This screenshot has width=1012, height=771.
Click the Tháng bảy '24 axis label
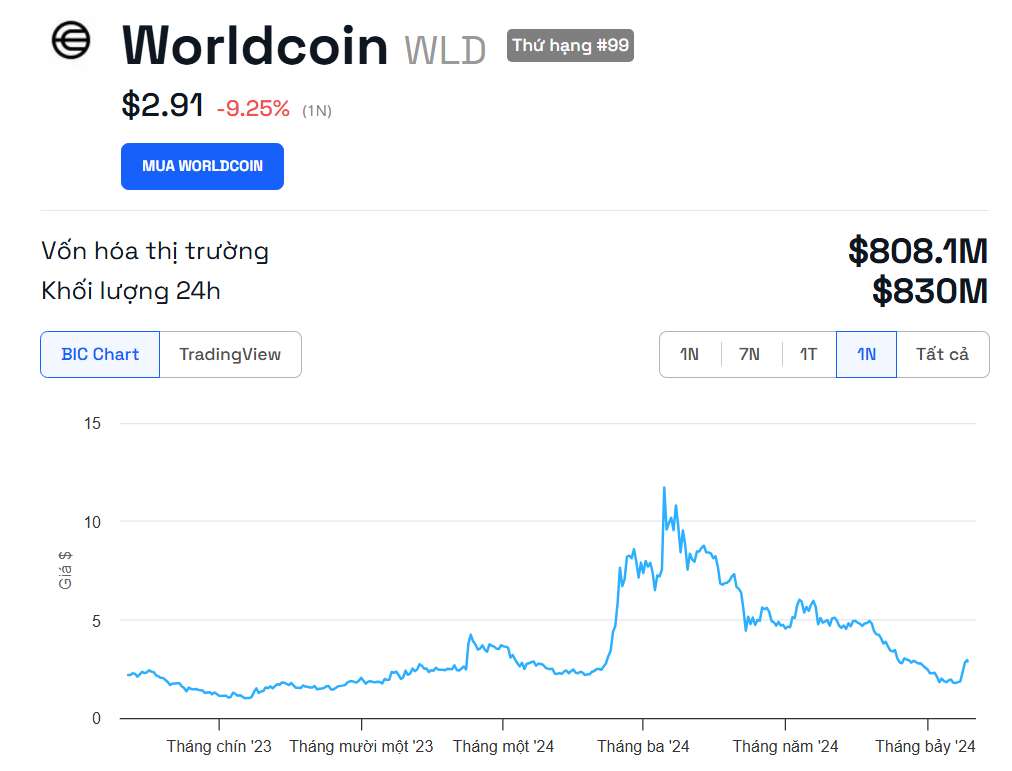[925, 746]
